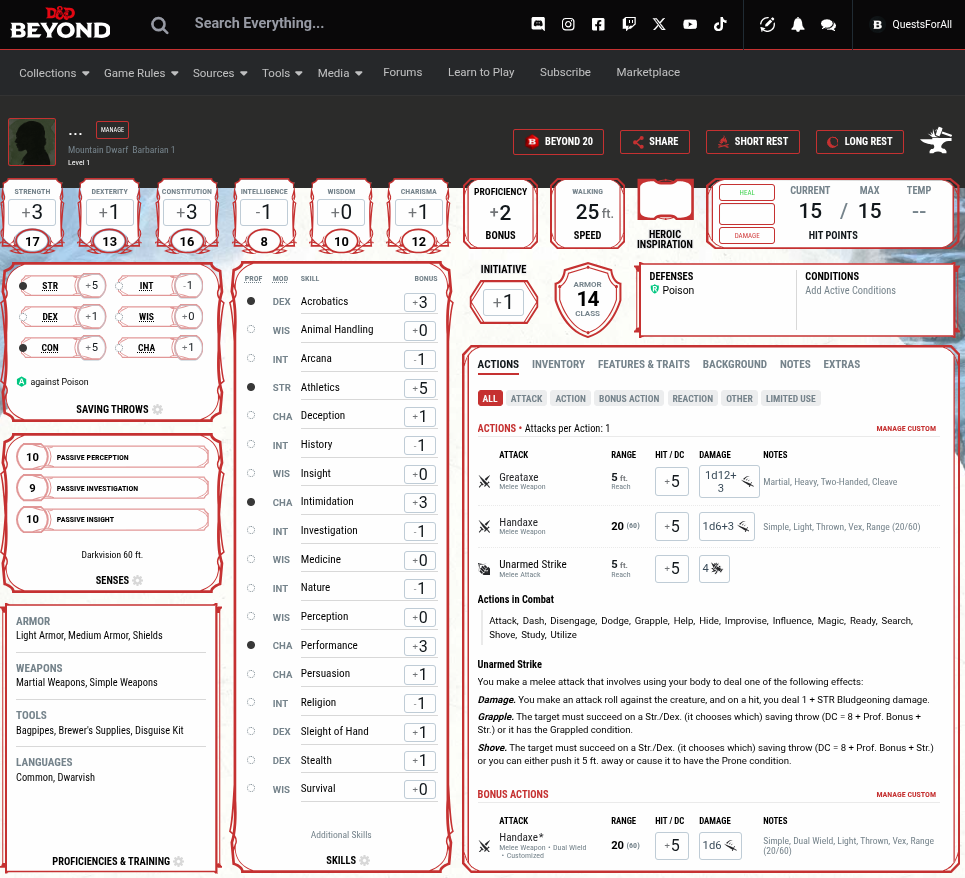Open the messages chat bubbles icon

click(828, 25)
